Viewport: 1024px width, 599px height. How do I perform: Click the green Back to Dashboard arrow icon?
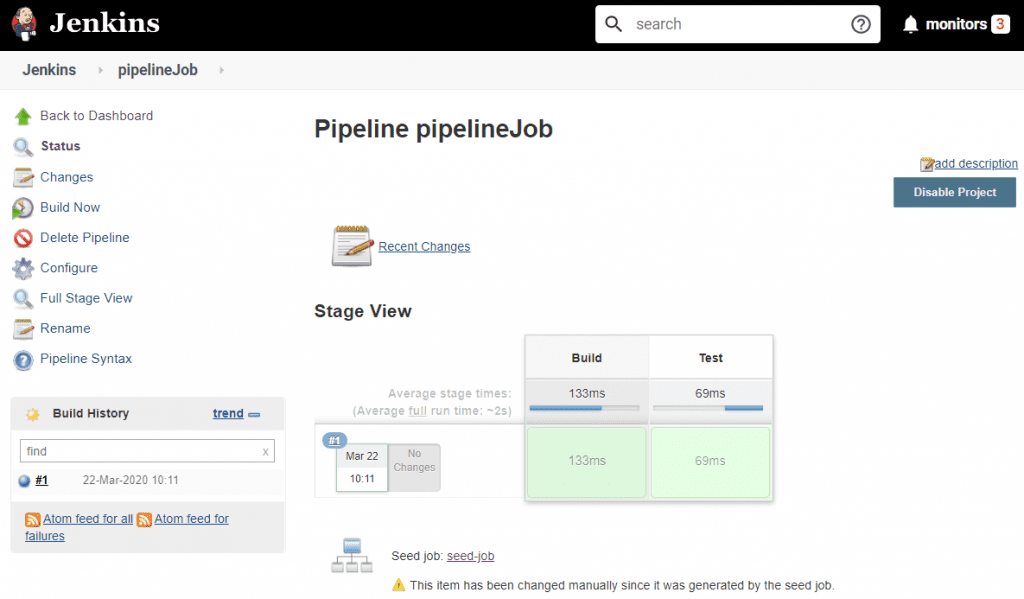click(x=23, y=116)
